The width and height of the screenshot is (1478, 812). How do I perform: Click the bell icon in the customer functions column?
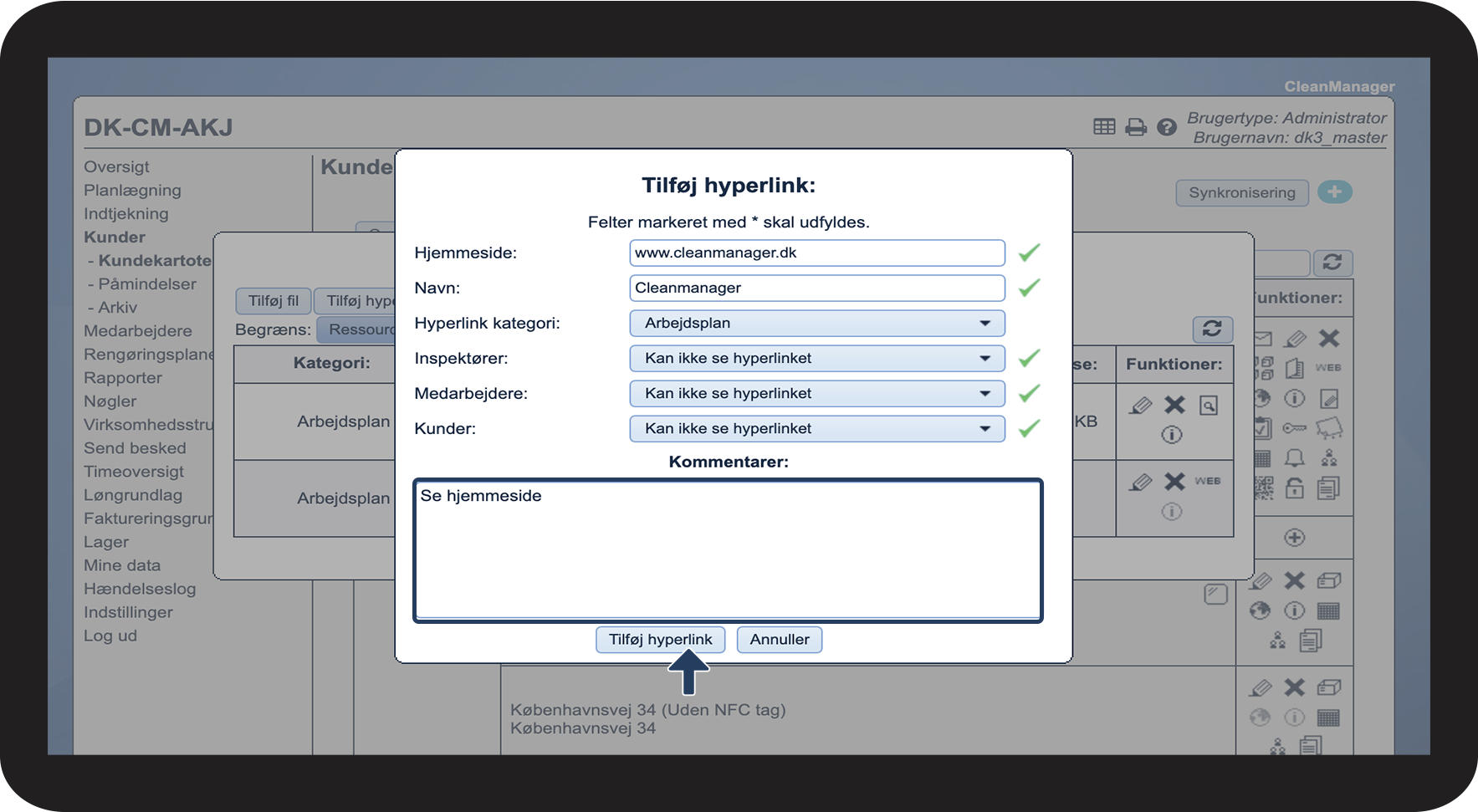pyautogui.click(x=1295, y=457)
